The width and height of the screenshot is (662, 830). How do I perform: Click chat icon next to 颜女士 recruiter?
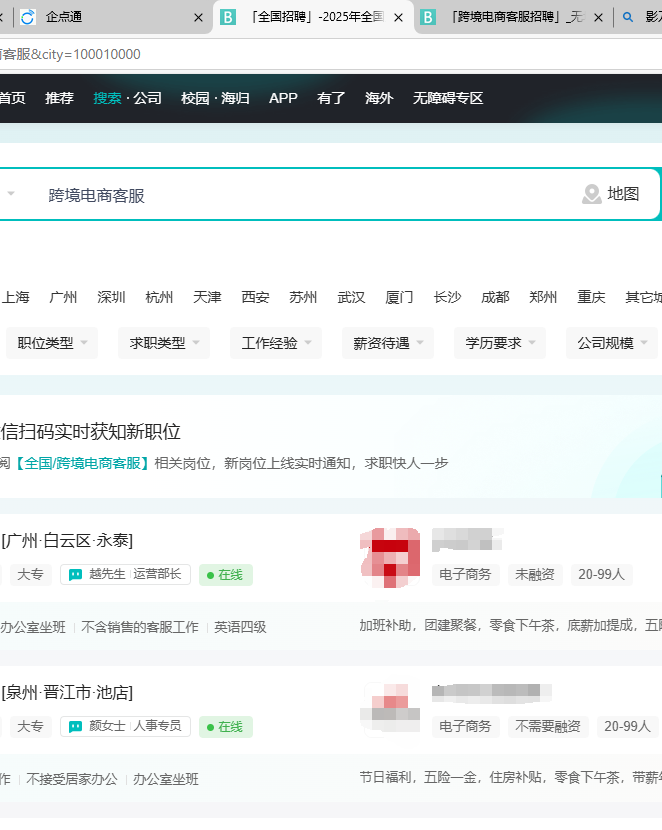[76, 726]
